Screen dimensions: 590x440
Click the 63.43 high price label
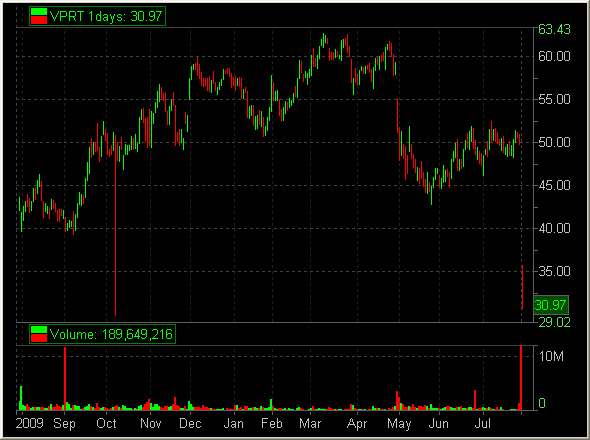(554, 29)
